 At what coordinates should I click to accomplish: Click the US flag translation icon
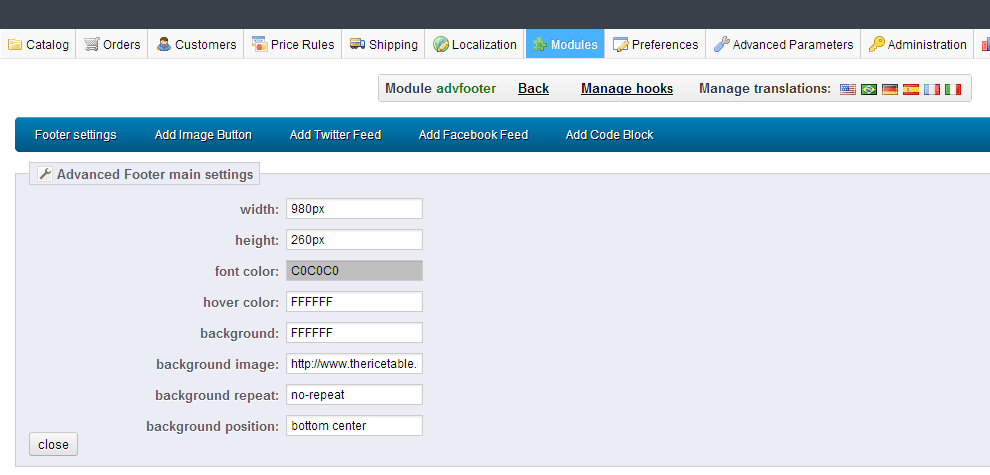[848, 89]
